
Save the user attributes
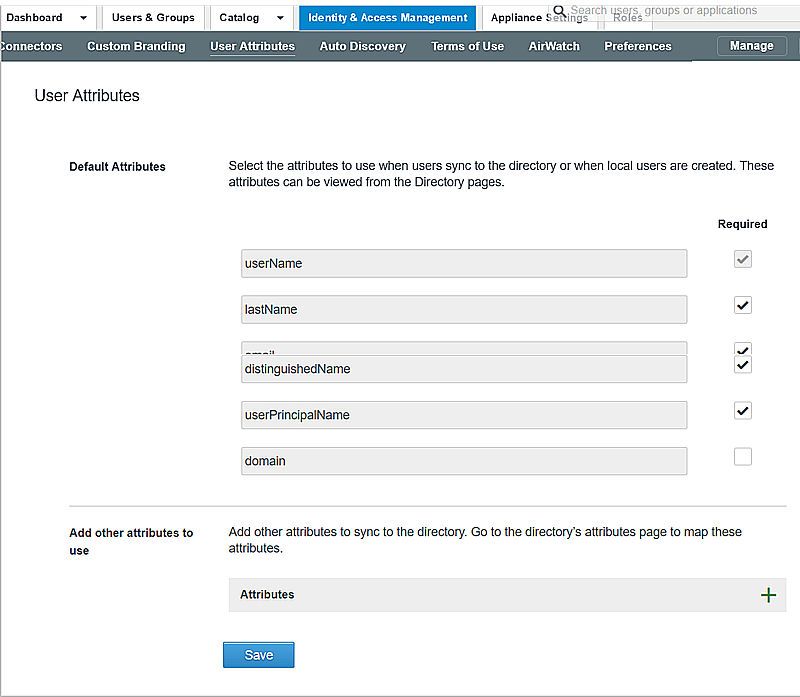coord(259,655)
